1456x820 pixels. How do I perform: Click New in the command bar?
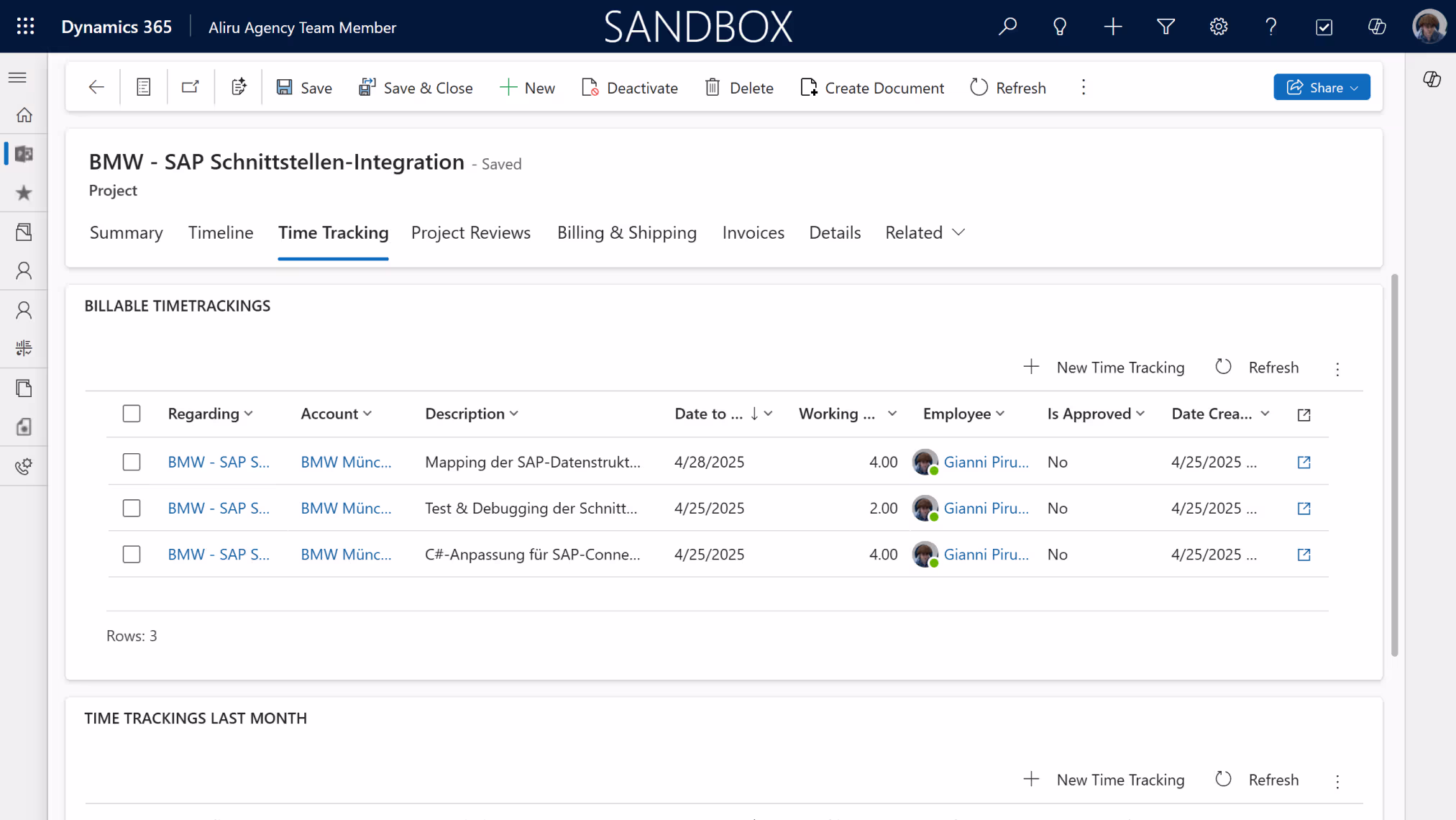(527, 88)
